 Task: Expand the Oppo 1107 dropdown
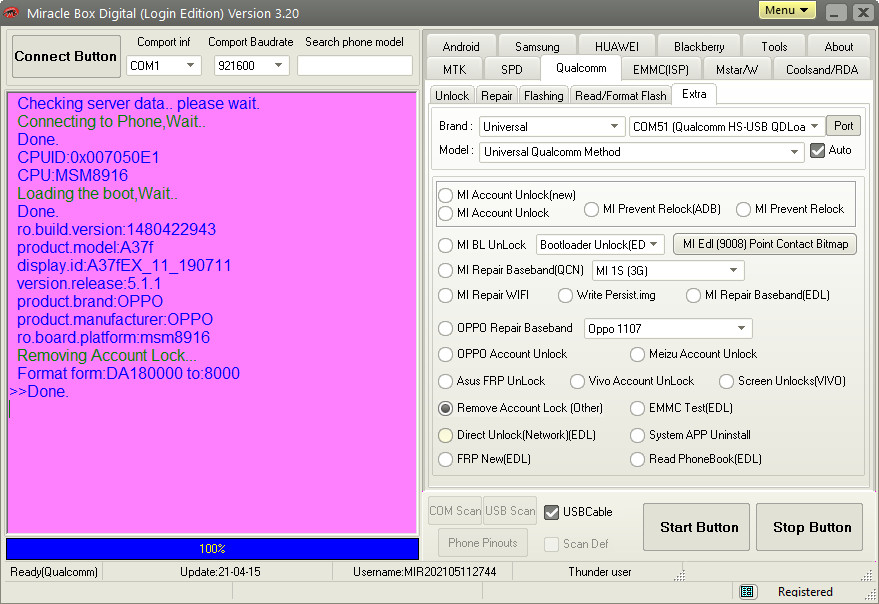668,329
